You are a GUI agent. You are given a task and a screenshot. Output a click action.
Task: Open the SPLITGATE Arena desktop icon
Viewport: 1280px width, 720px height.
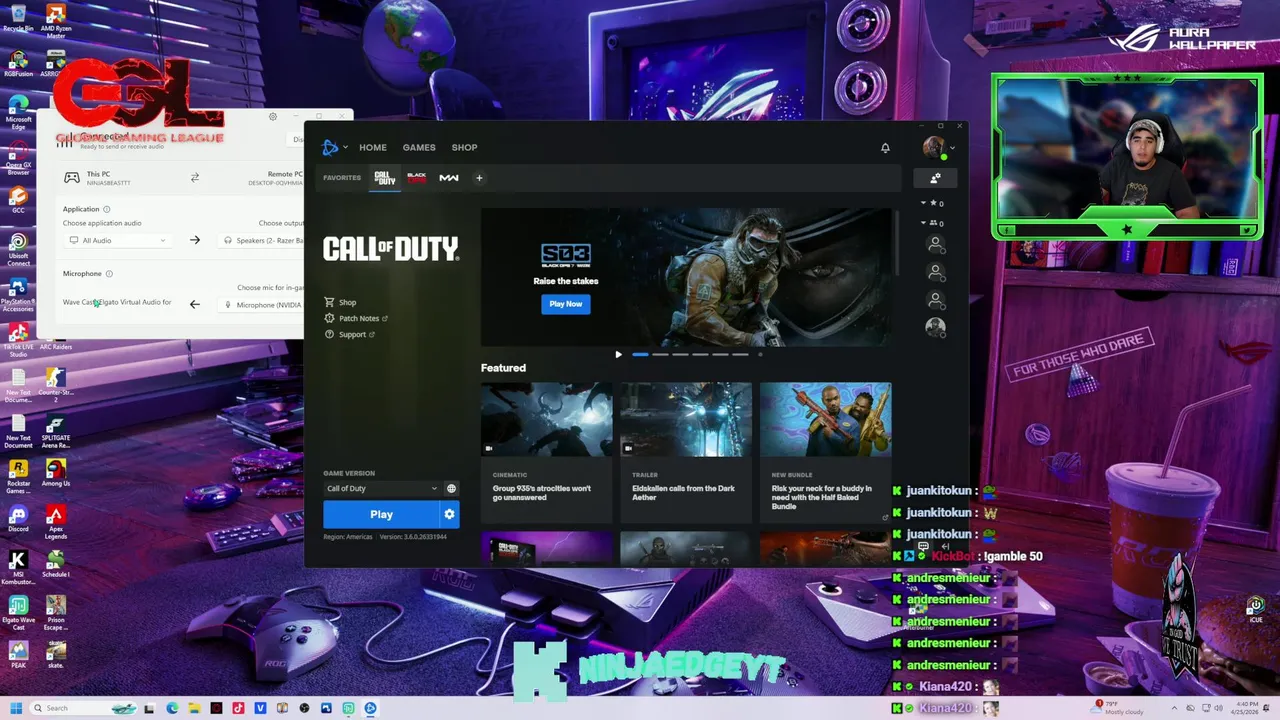pyautogui.click(x=56, y=431)
